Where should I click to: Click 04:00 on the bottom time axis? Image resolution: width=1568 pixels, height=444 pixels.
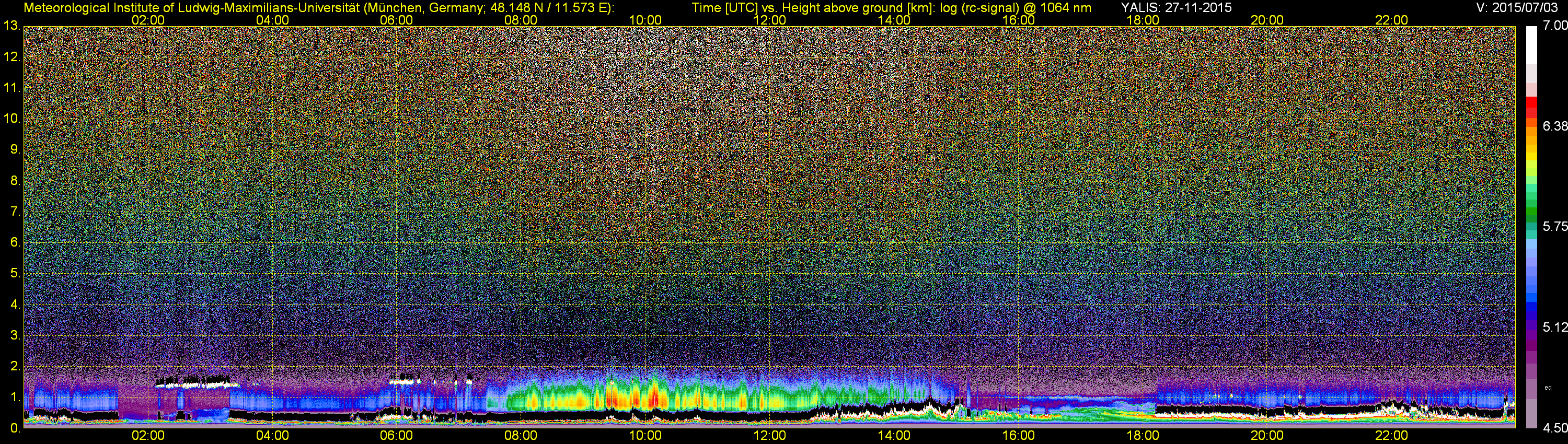[x=272, y=436]
